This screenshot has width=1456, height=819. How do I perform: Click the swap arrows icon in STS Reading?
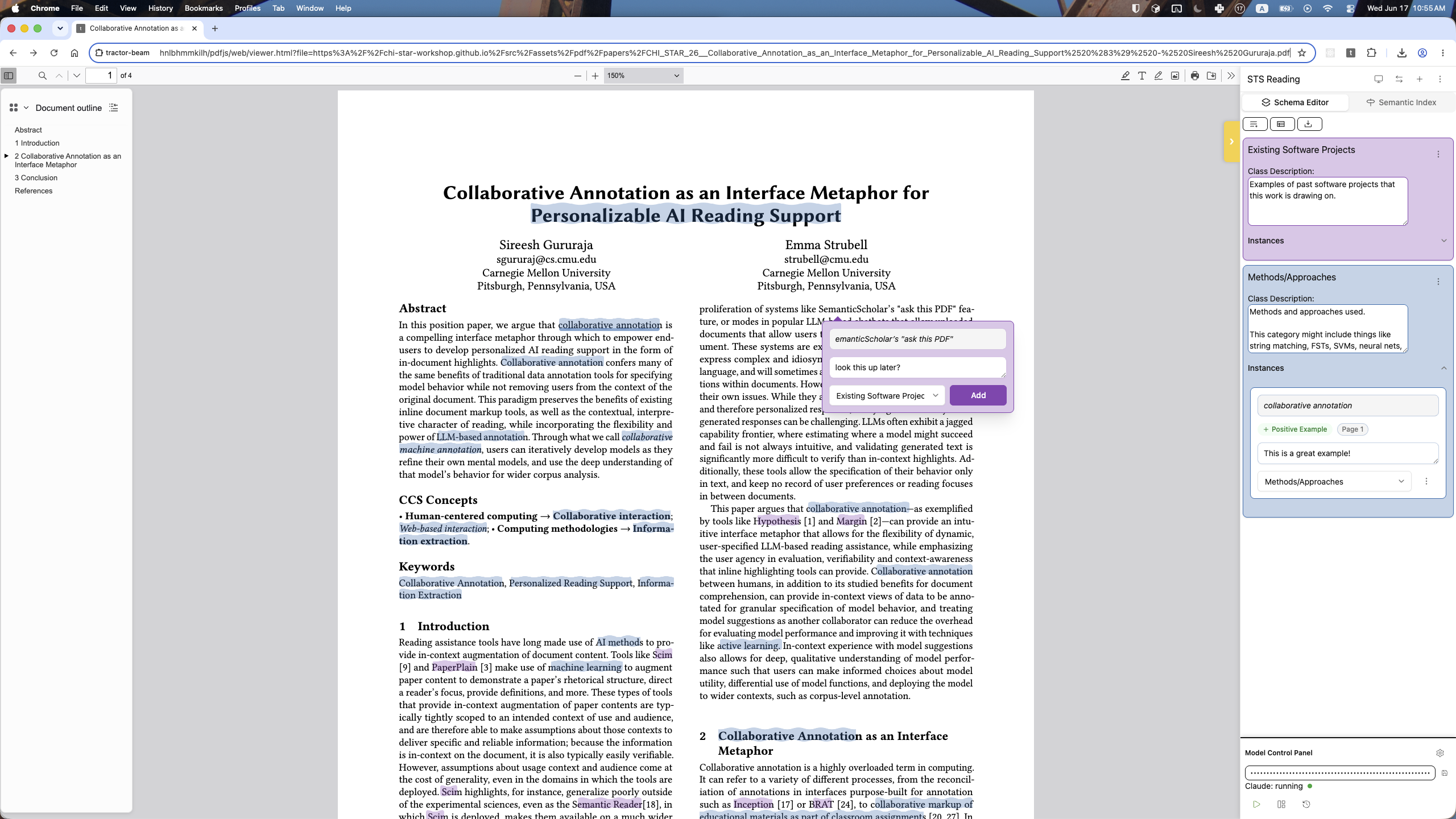[x=1399, y=79]
